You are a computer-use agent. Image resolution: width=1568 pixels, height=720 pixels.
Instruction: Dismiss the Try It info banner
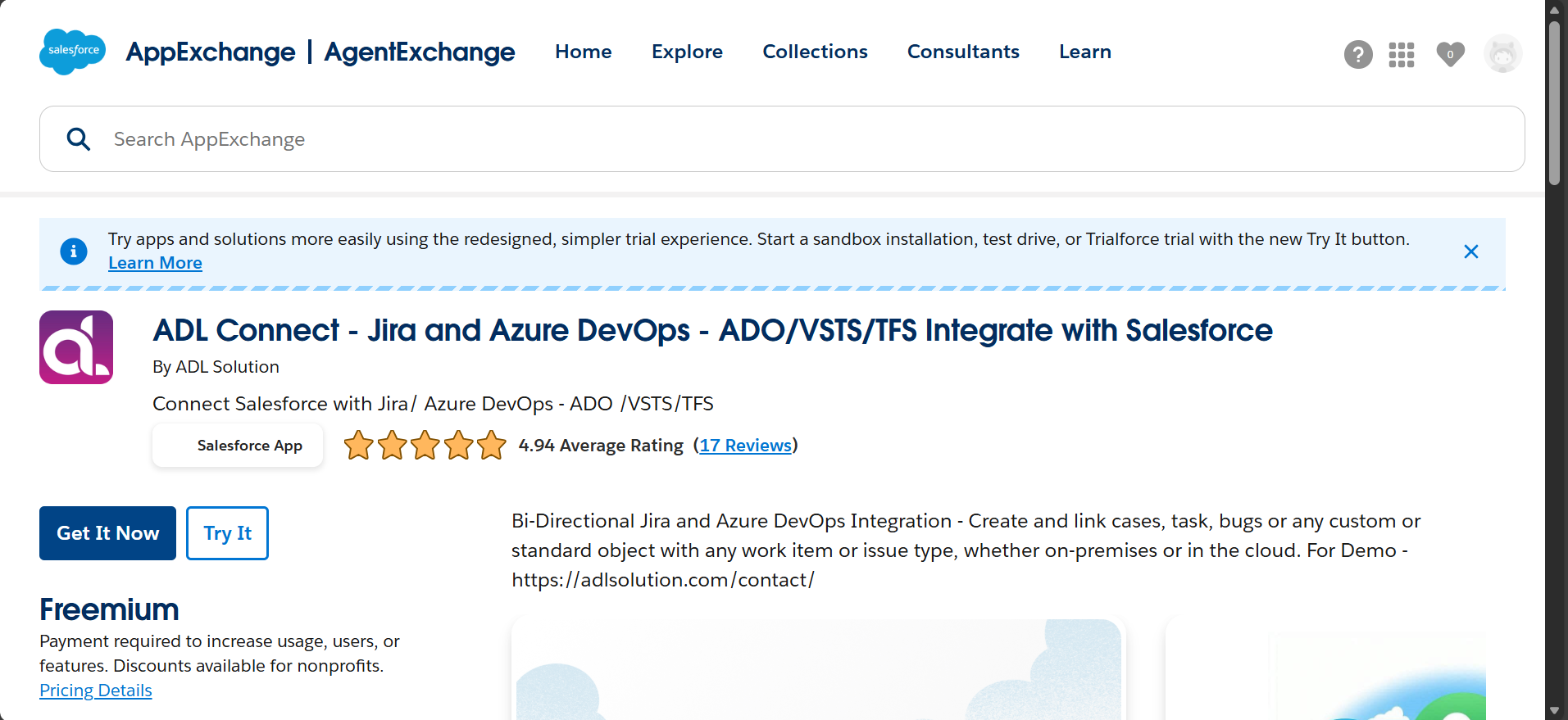(x=1471, y=251)
